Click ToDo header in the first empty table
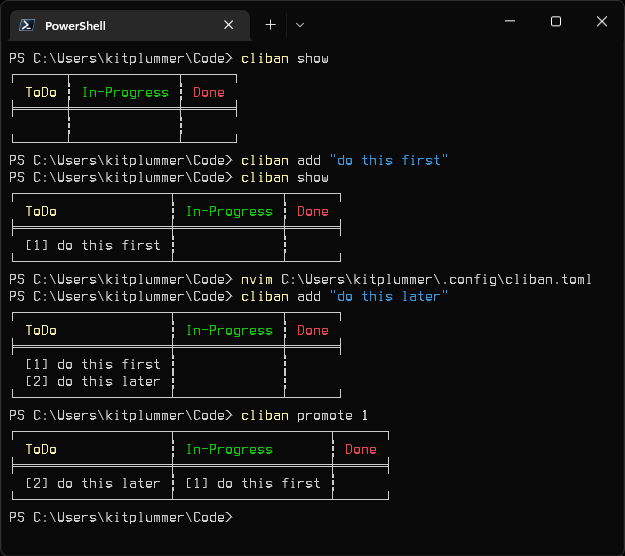625x556 pixels. tap(41, 92)
